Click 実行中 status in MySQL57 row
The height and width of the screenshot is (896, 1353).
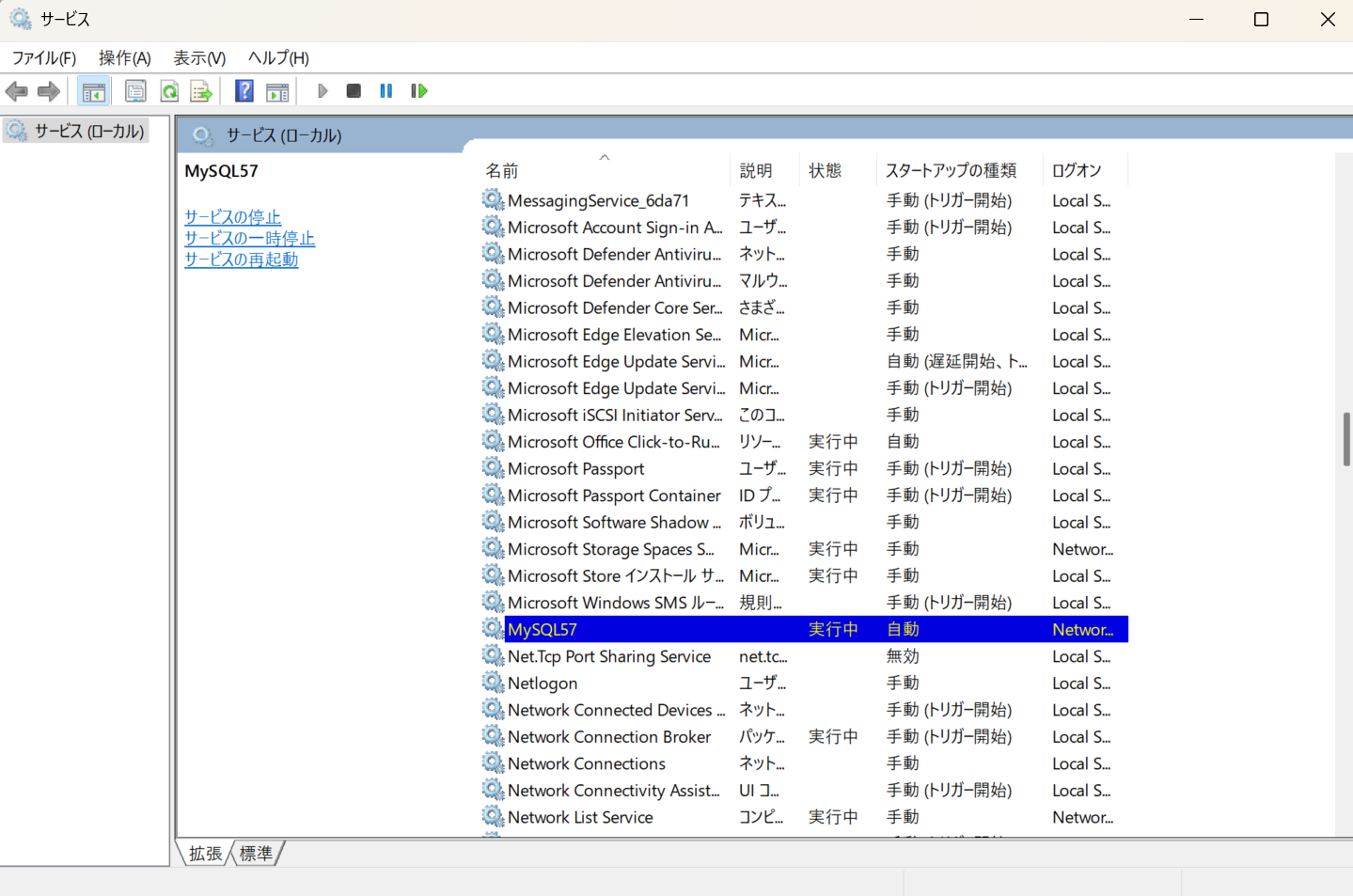coord(833,629)
